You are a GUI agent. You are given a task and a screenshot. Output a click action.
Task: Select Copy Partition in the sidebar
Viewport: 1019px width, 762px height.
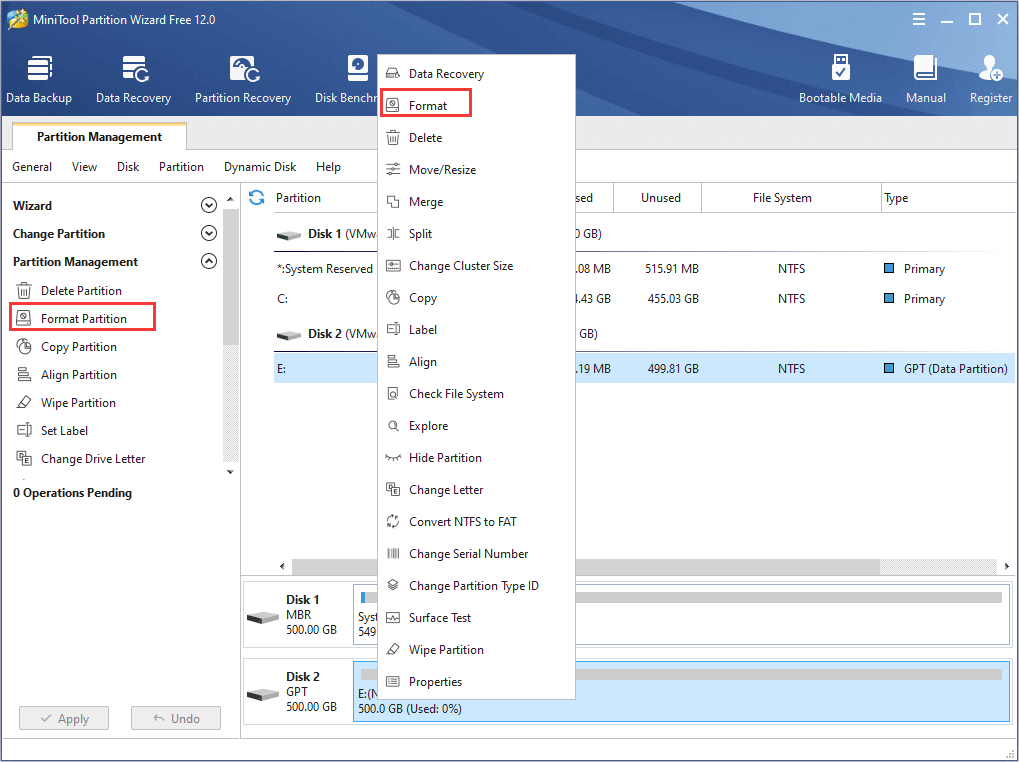coord(66,346)
